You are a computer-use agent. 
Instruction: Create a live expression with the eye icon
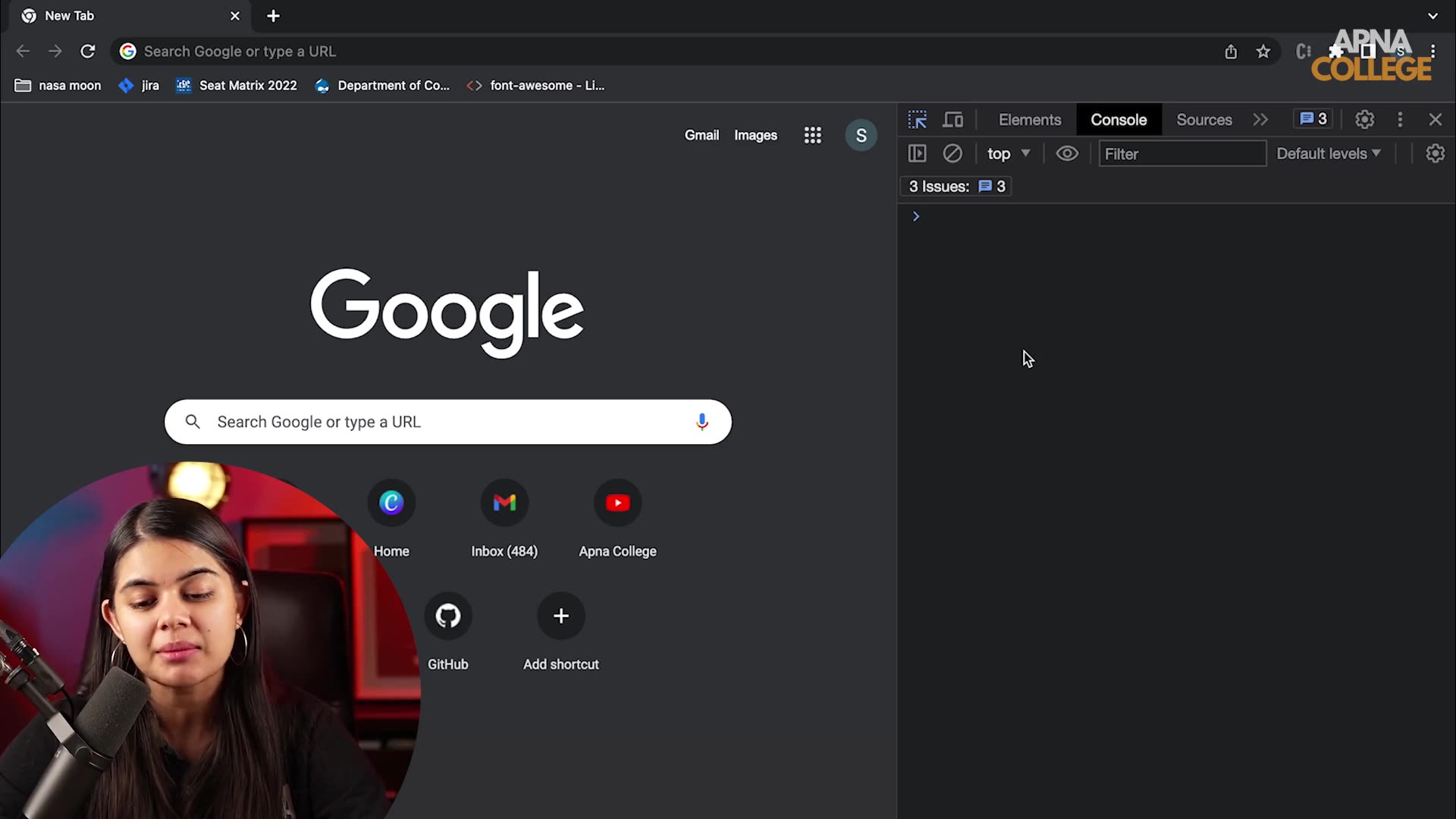1067,154
